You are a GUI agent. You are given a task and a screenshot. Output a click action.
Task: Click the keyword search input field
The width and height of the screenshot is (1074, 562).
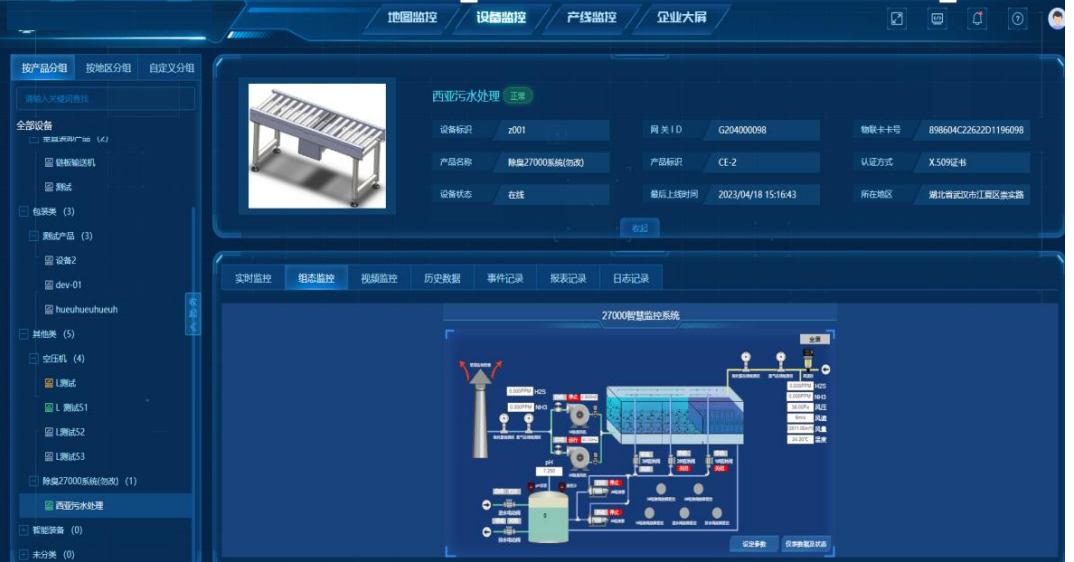[x=105, y=99]
